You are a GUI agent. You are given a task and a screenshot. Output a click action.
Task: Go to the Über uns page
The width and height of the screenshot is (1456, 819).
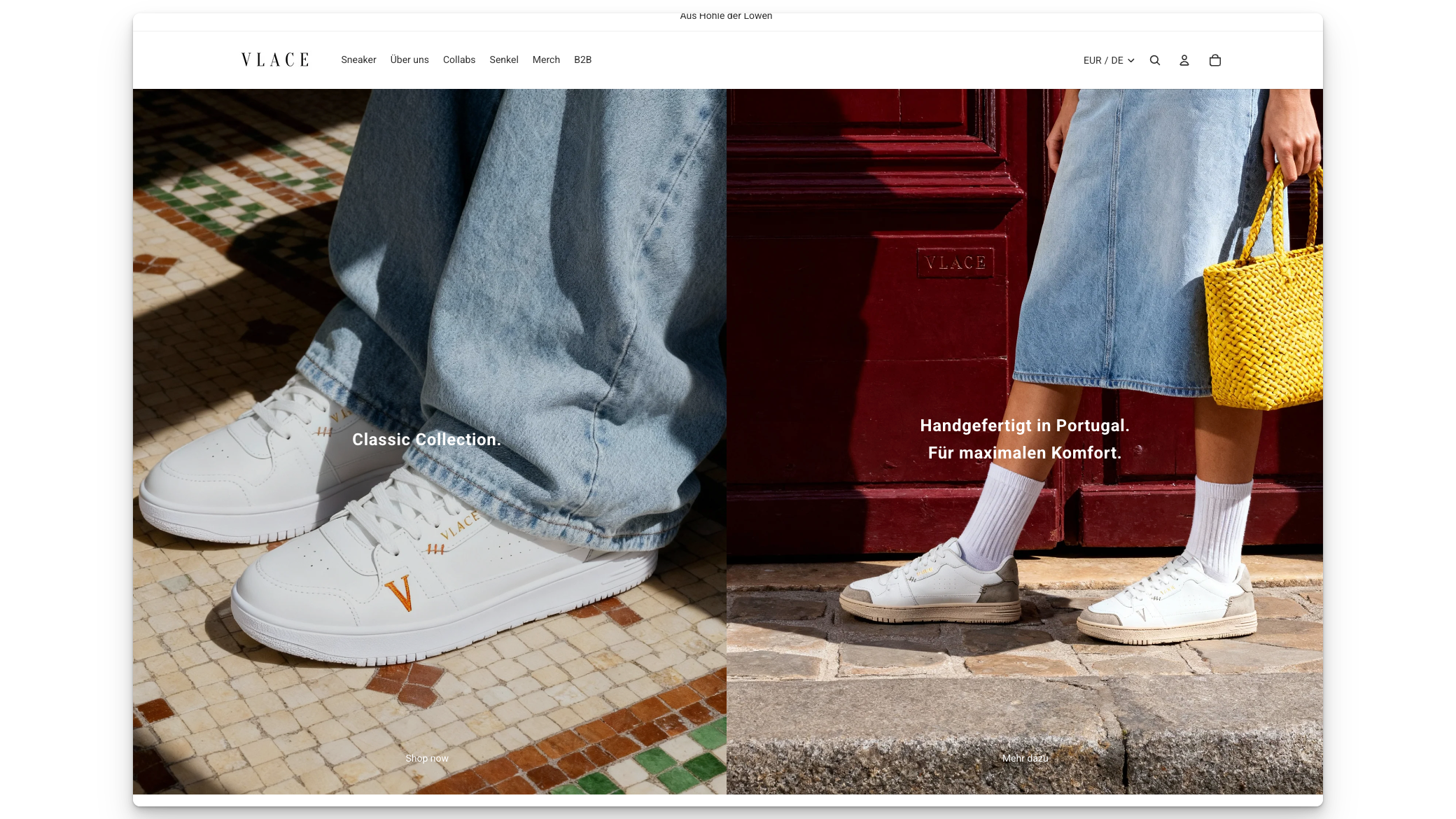tap(409, 59)
